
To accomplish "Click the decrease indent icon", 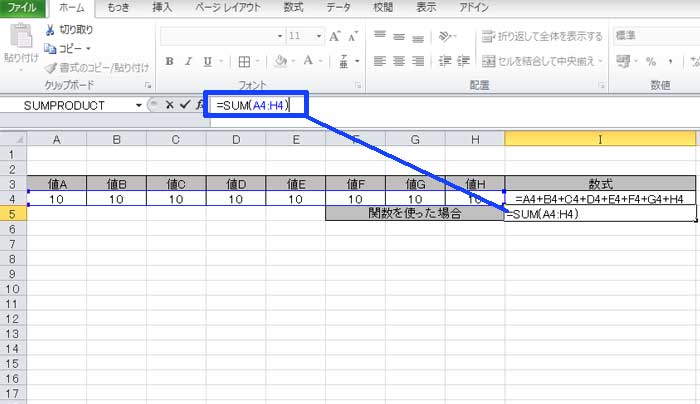I will click(x=445, y=61).
